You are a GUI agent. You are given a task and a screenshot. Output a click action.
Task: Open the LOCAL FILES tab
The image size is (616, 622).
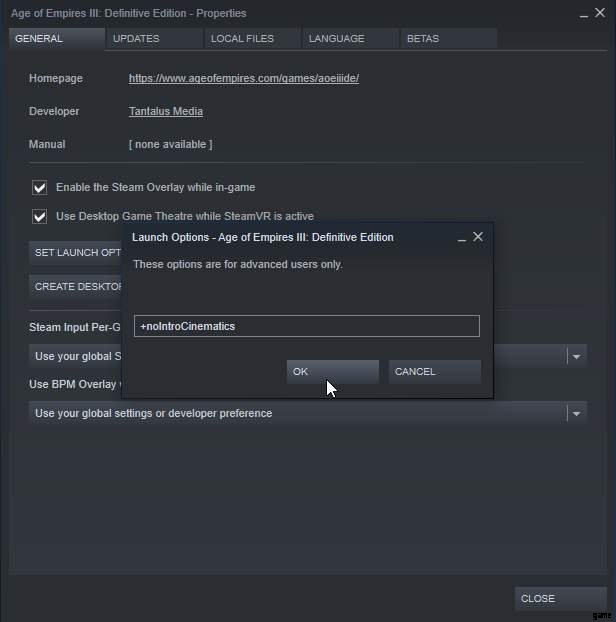[252, 38]
